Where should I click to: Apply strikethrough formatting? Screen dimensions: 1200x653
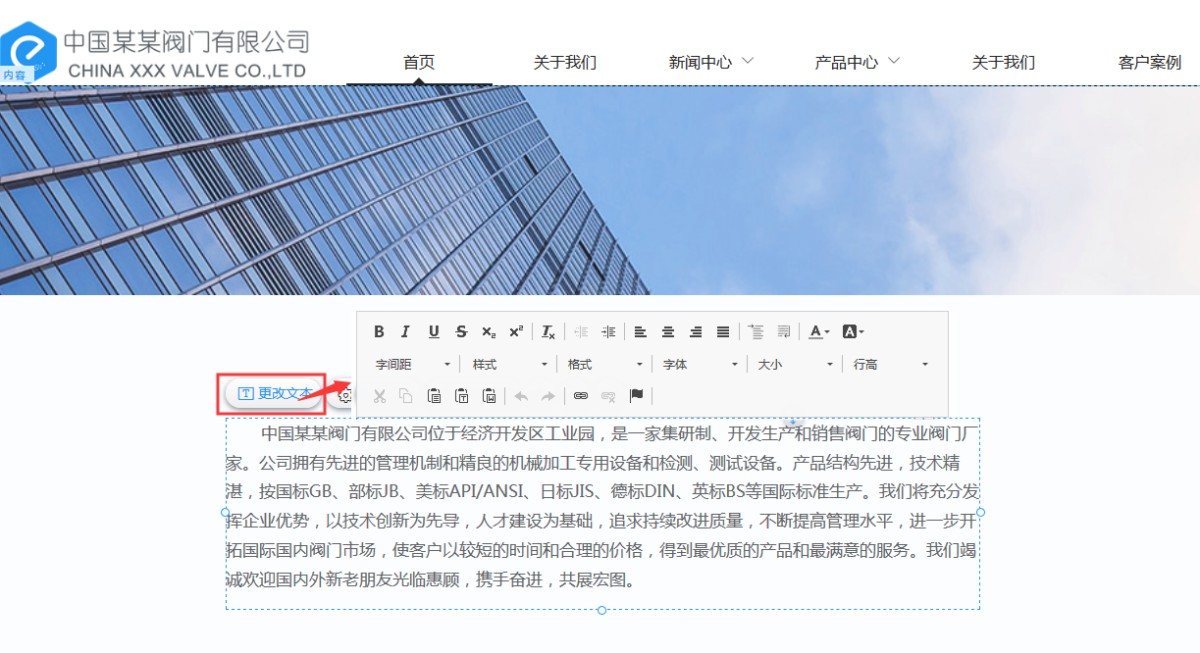point(461,332)
